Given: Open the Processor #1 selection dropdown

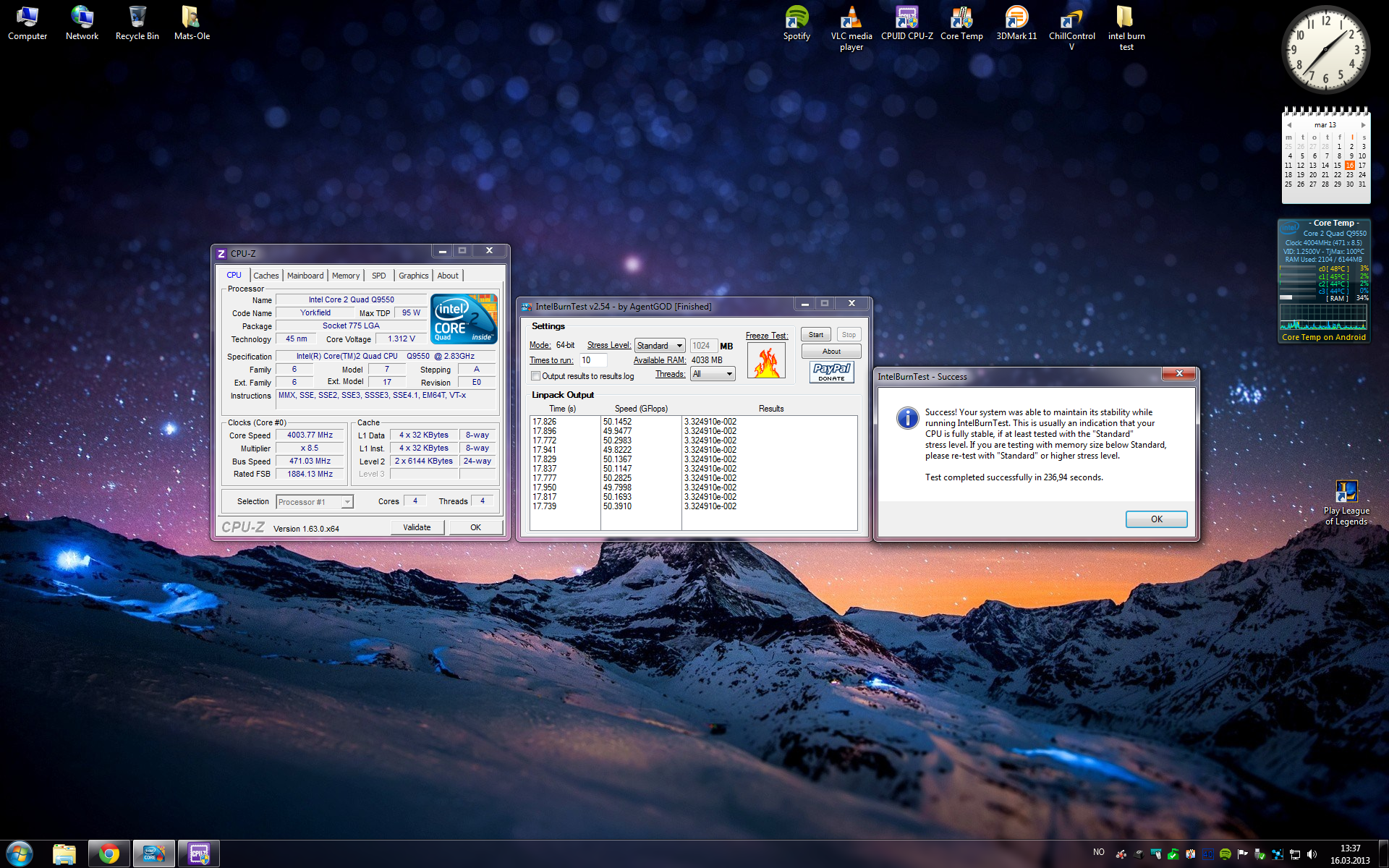Looking at the screenshot, I should (314, 502).
